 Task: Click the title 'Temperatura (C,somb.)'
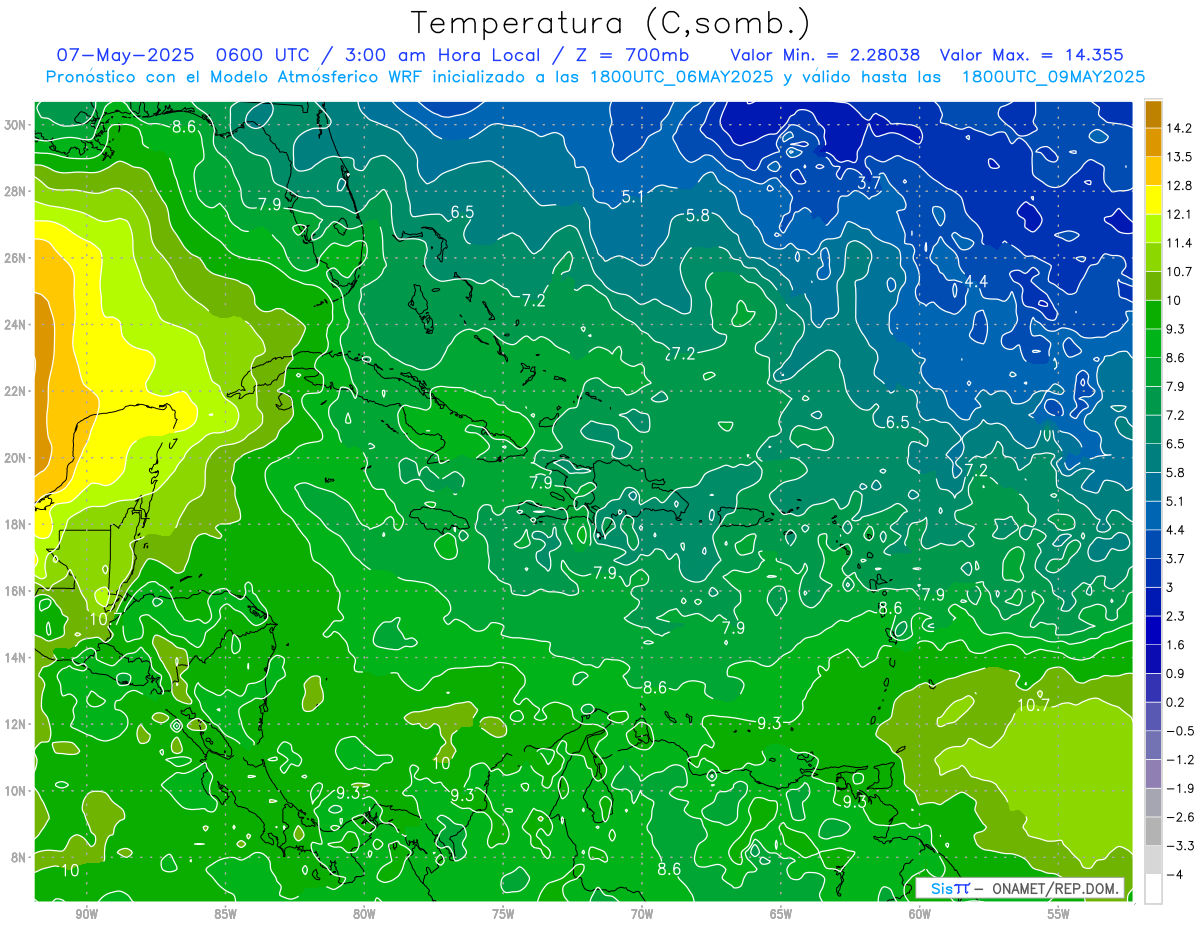611,23
